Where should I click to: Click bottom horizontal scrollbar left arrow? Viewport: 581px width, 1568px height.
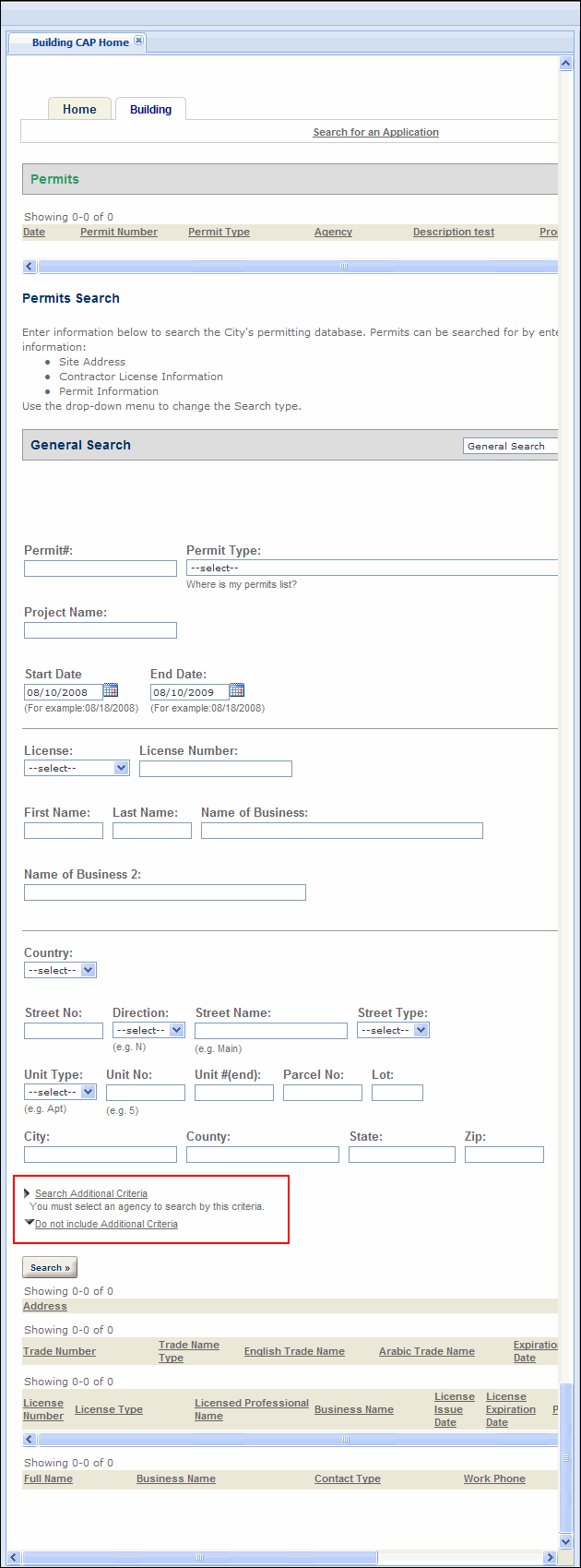15,1557
